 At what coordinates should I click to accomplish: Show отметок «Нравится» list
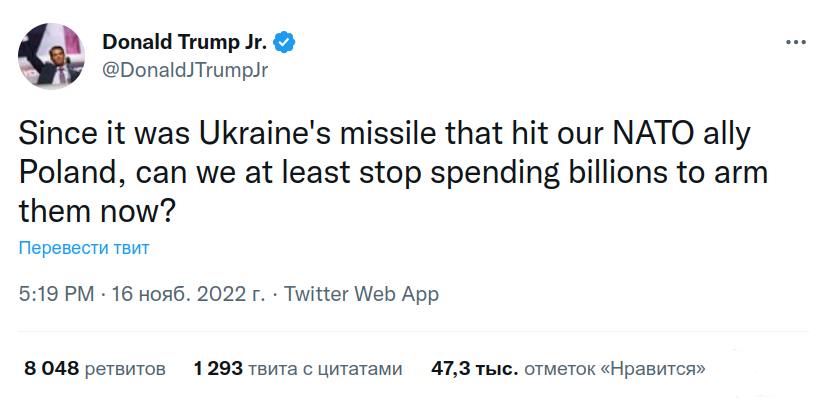coord(615,369)
